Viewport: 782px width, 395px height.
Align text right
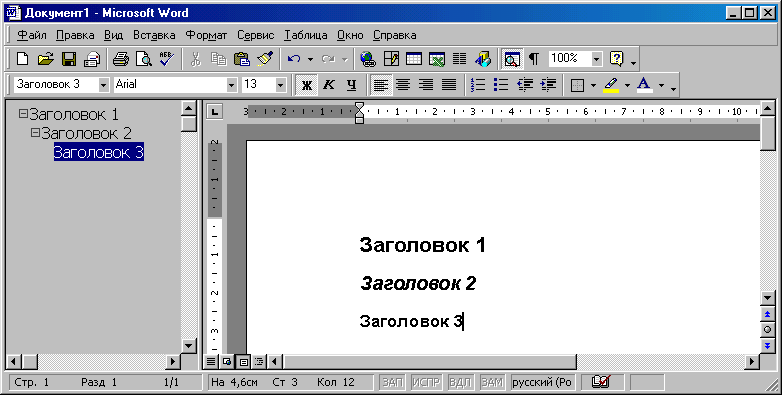point(426,85)
